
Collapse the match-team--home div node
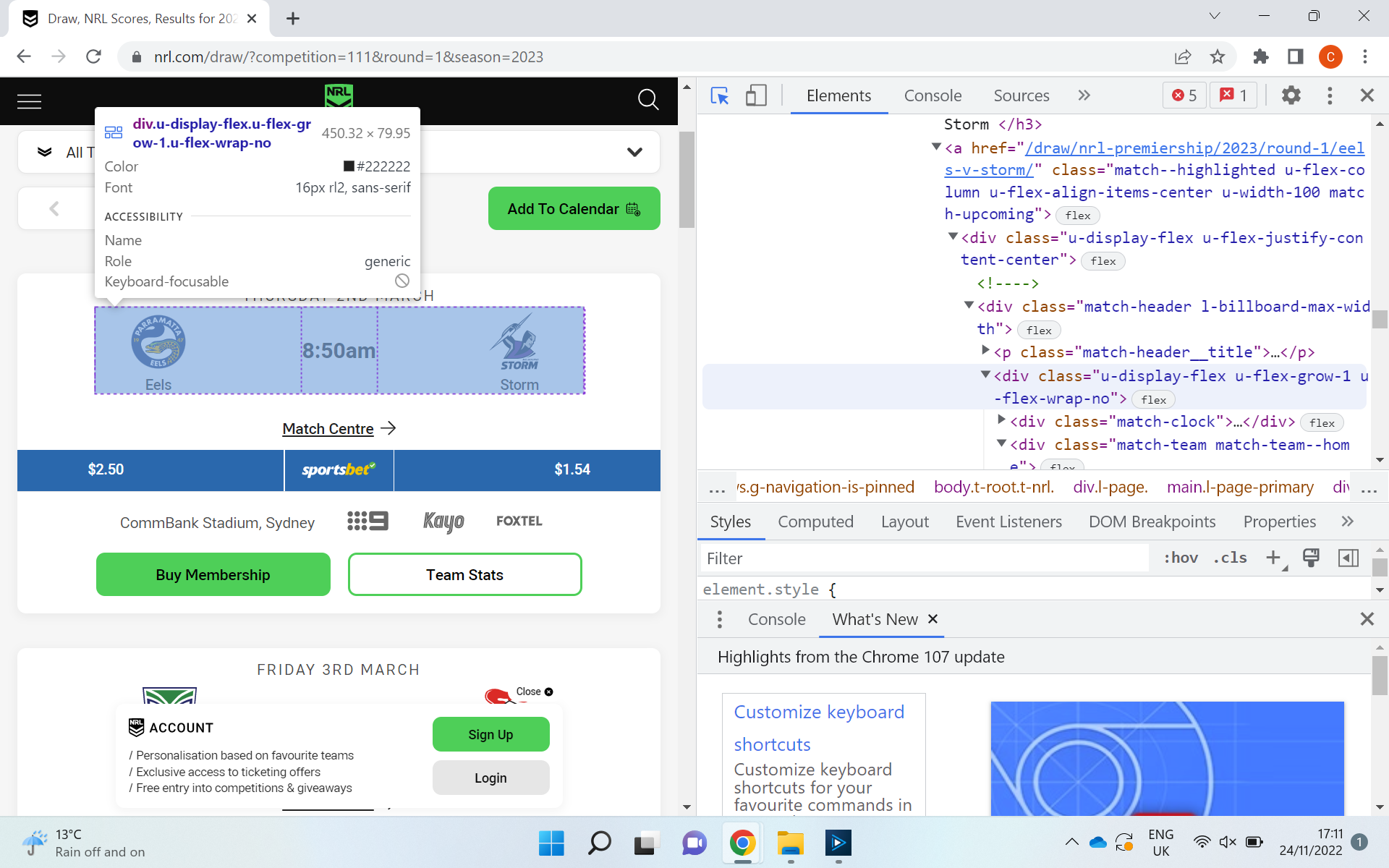point(1001,443)
